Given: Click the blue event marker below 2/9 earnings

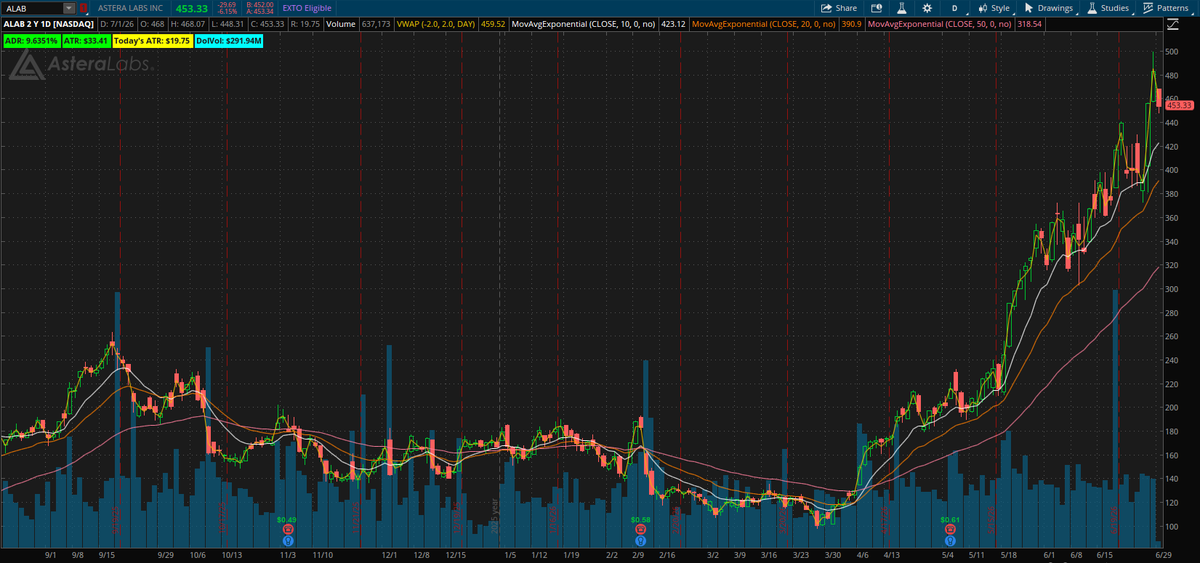Looking at the screenshot, I should click(640, 541).
